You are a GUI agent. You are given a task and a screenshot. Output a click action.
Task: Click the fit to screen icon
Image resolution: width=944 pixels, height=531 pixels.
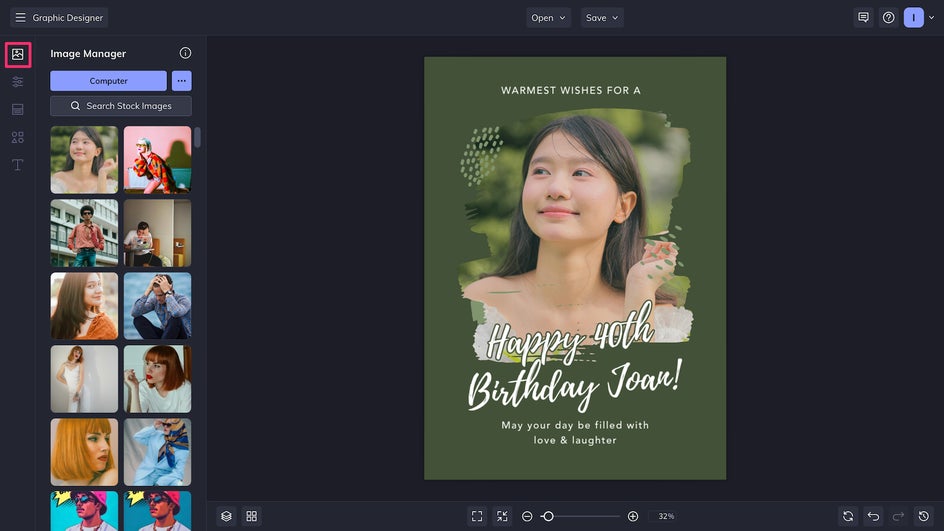(477, 516)
